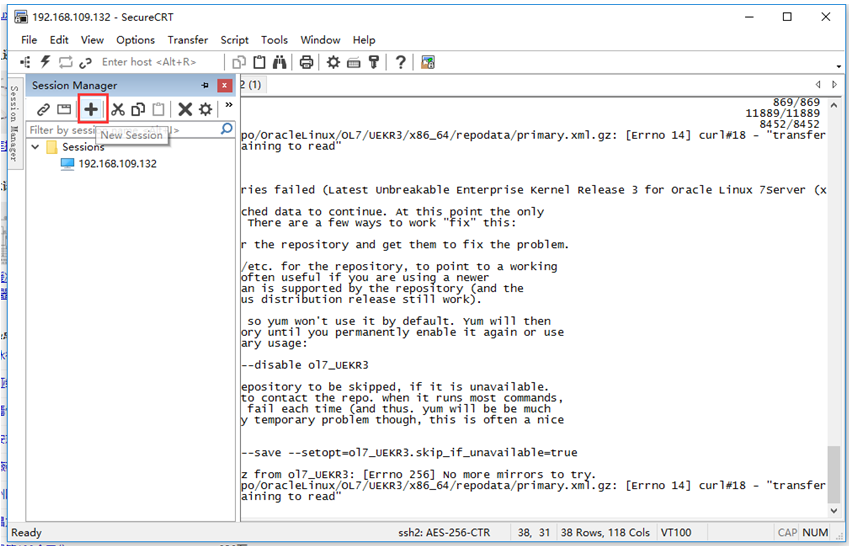Click the 38 Rows, 118 Cols status entry
The image size is (849, 546).
tap(605, 532)
